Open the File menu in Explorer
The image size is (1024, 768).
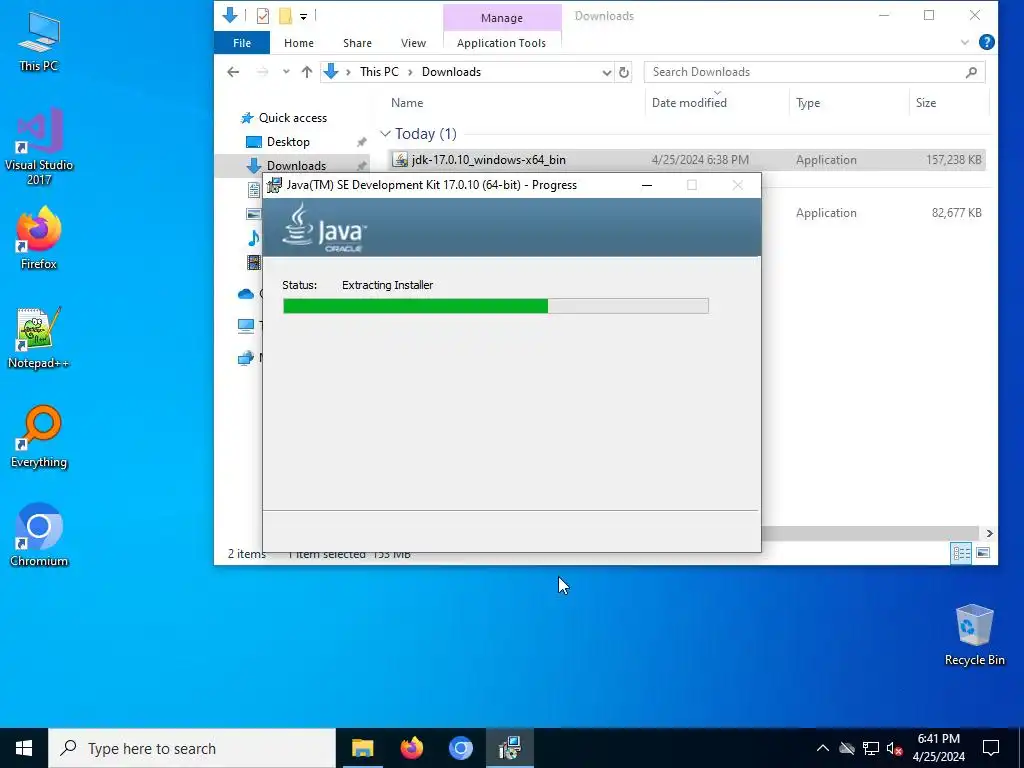click(242, 42)
